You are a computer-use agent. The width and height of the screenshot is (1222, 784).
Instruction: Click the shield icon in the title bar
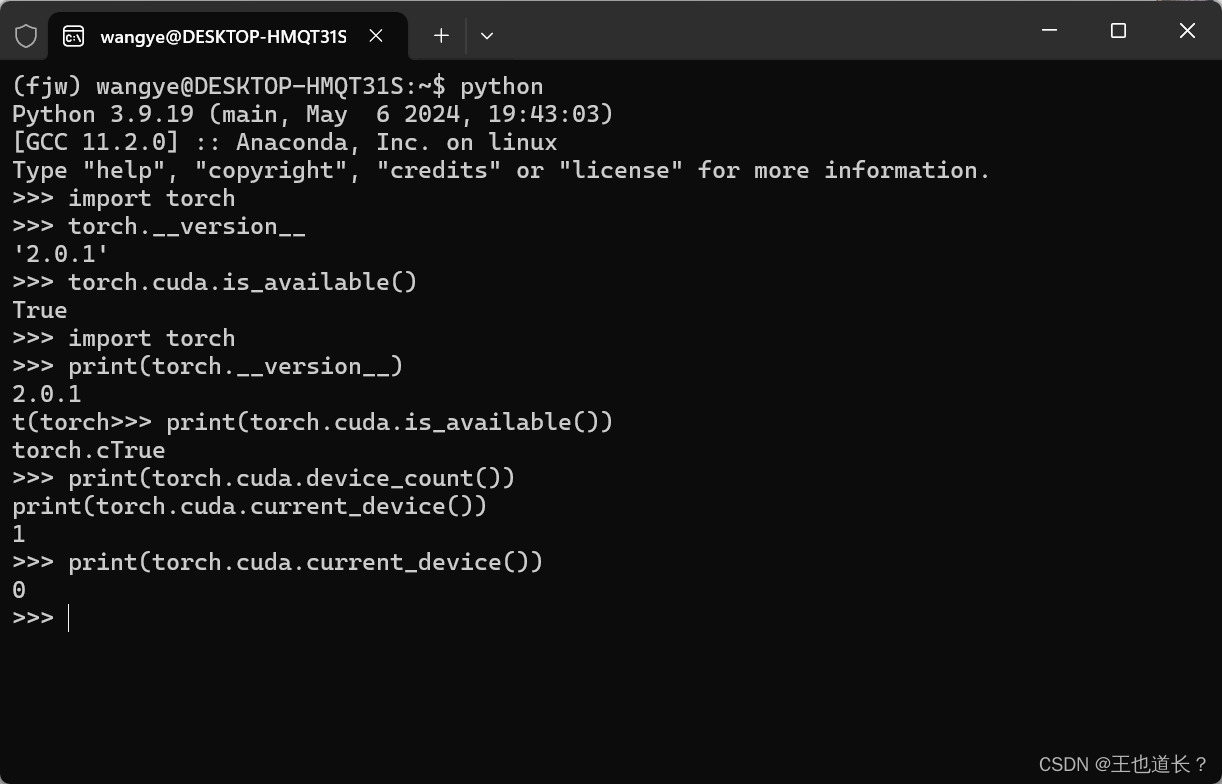pos(26,35)
